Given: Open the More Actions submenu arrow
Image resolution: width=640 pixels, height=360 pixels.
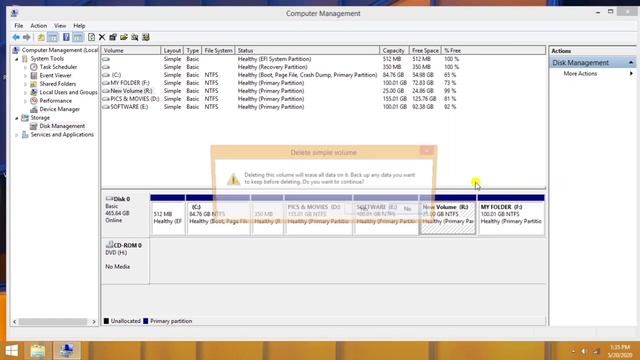Looking at the screenshot, I should click(x=631, y=74).
